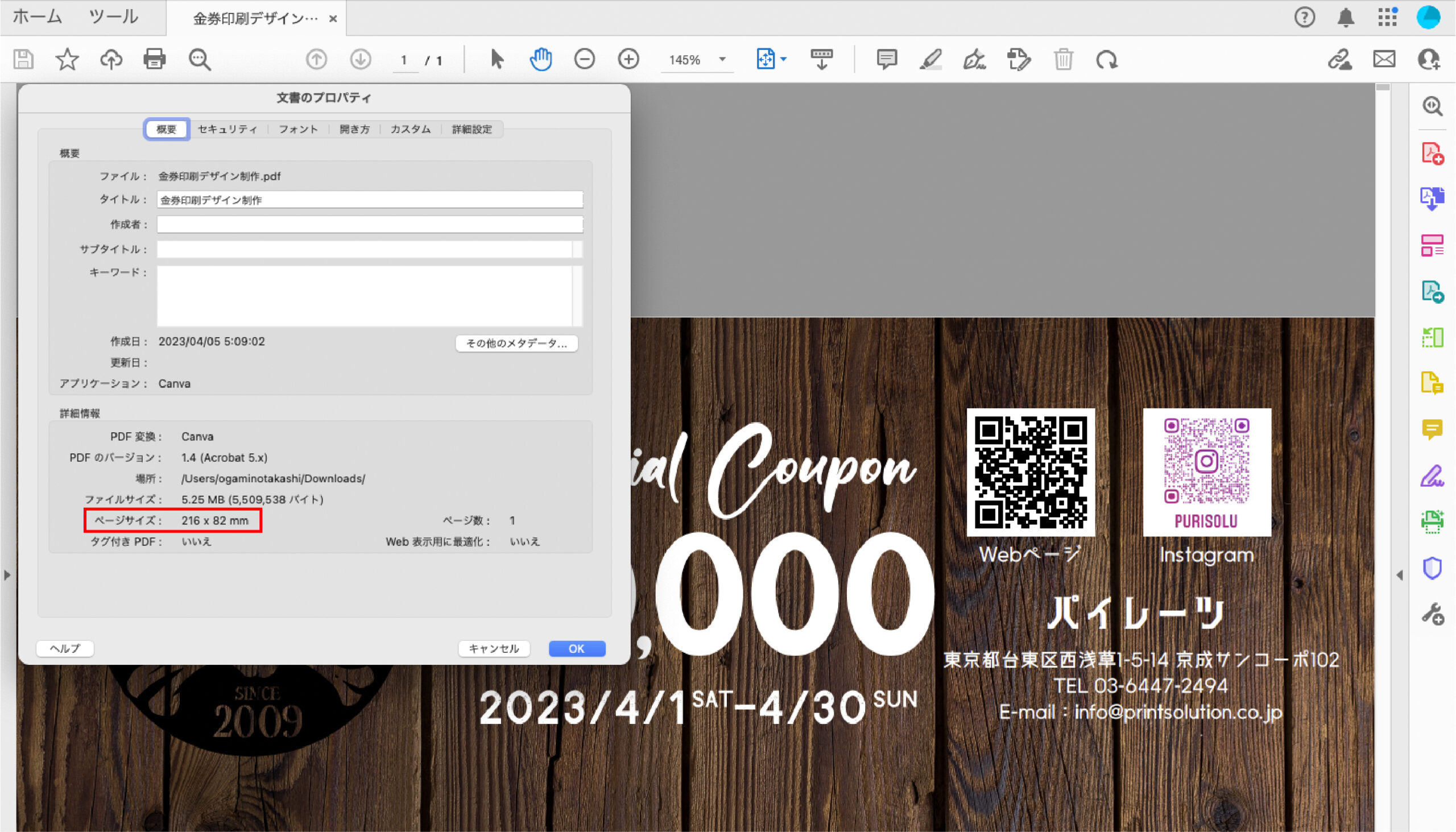Click キャンセル to dismiss dialog
This screenshot has height=832, width=1456.
pyautogui.click(x=493, y=648)
